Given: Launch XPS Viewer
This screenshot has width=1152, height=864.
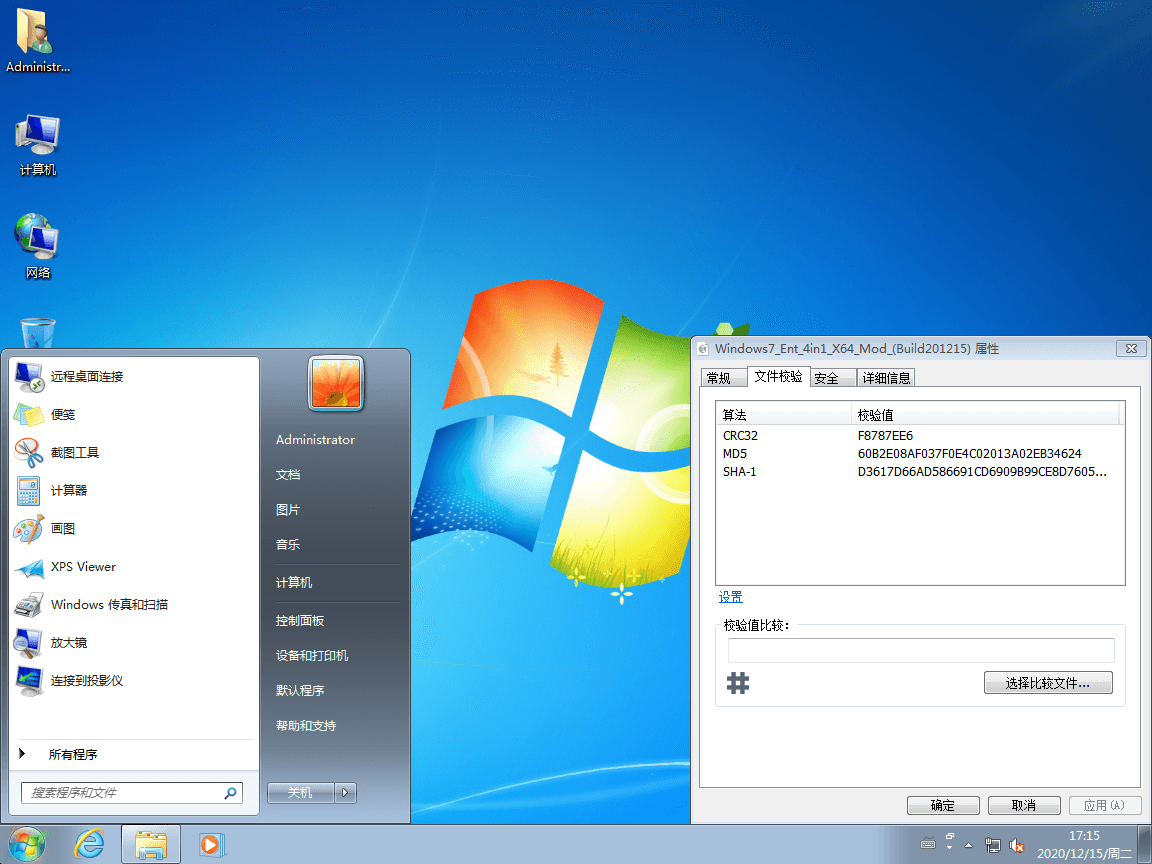Looking at the screenshot, I should coord(81,566).
